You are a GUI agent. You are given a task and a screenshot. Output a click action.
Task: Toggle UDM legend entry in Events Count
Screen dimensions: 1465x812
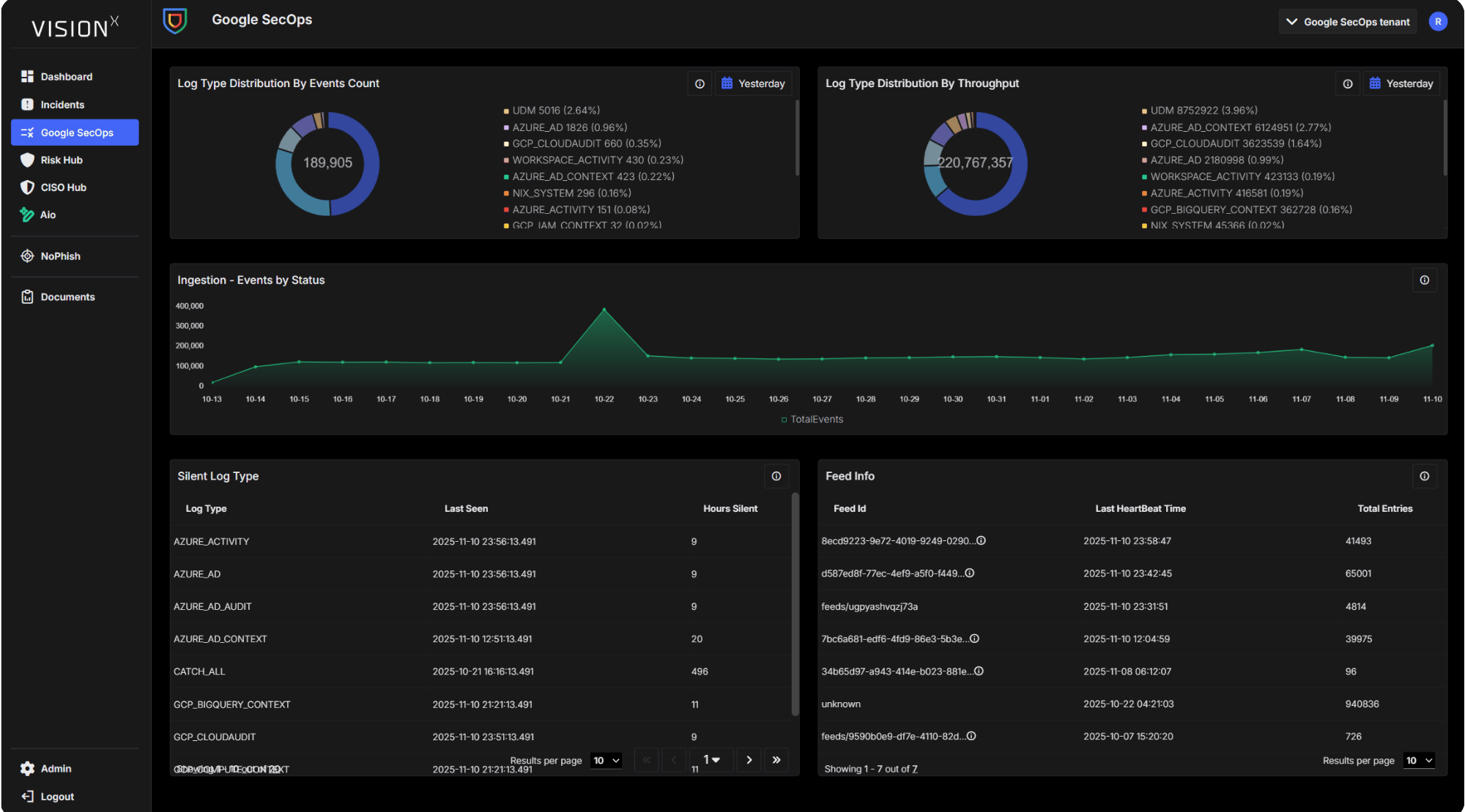(x=552, y=111)
